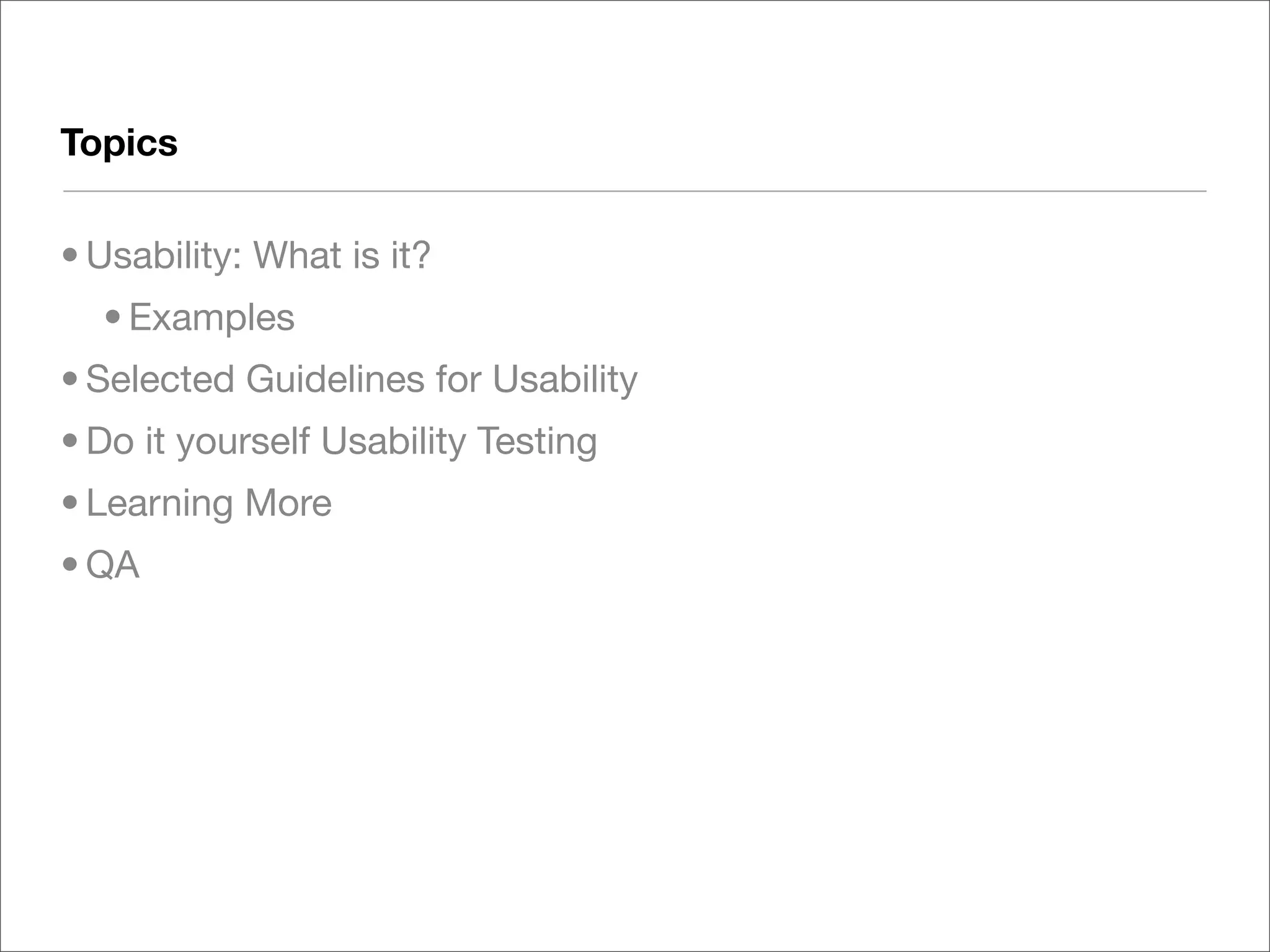Click the word "Guidelines" in the third bullet

pos(335,379)
